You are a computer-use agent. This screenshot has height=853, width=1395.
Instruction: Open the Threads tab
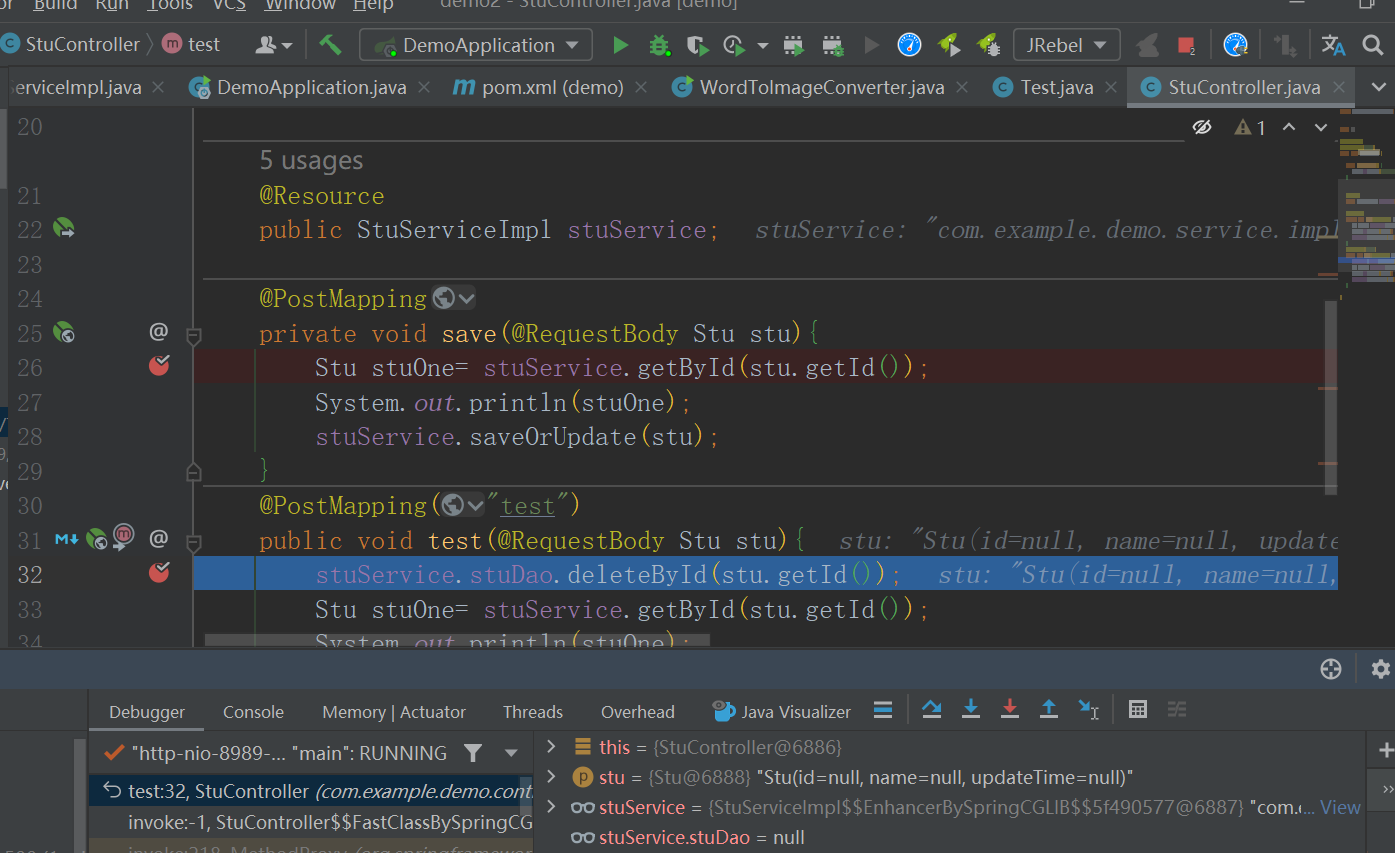tap(533, 712)
